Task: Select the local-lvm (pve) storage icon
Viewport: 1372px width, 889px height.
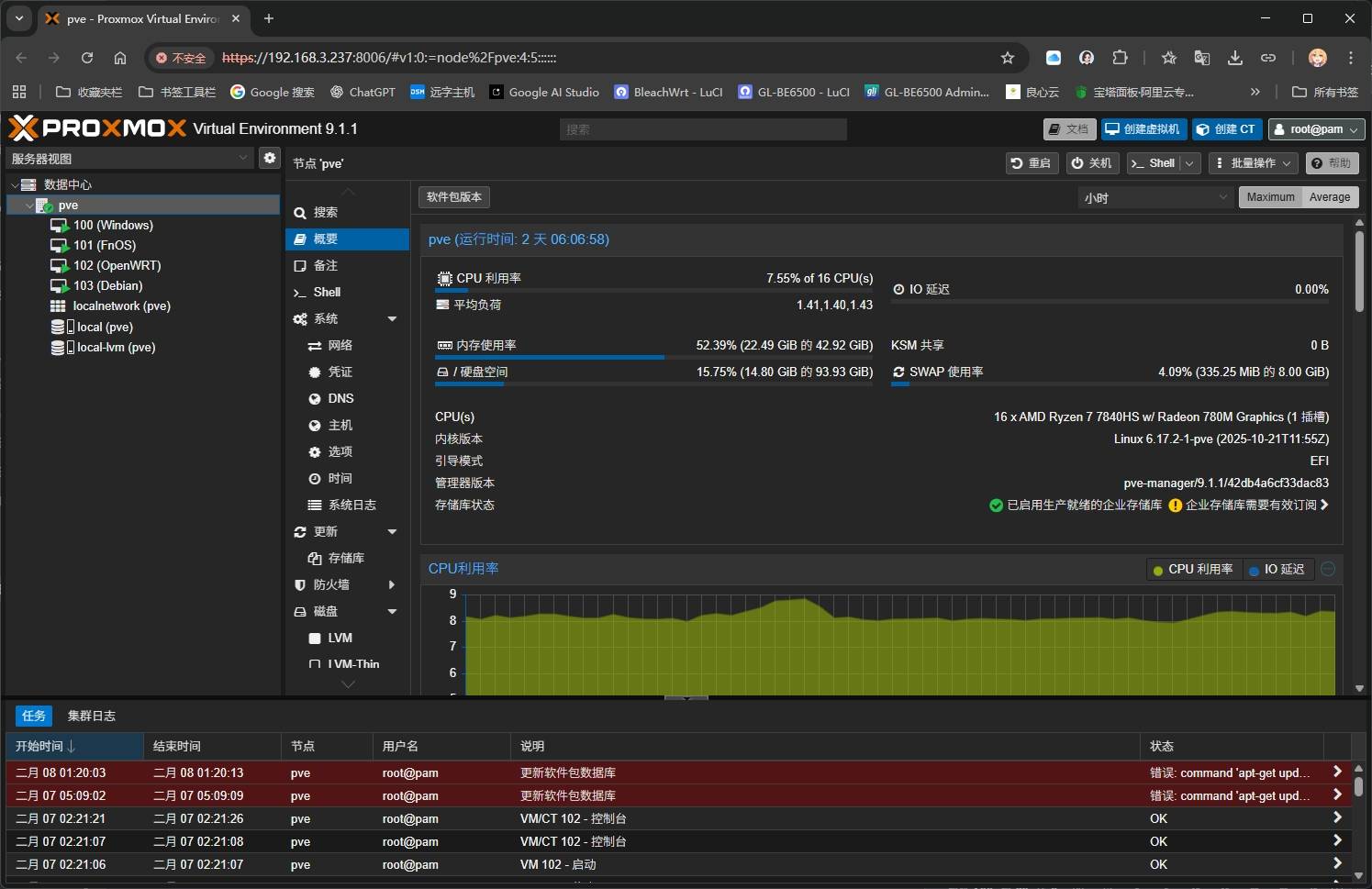Action: point(58,348)
